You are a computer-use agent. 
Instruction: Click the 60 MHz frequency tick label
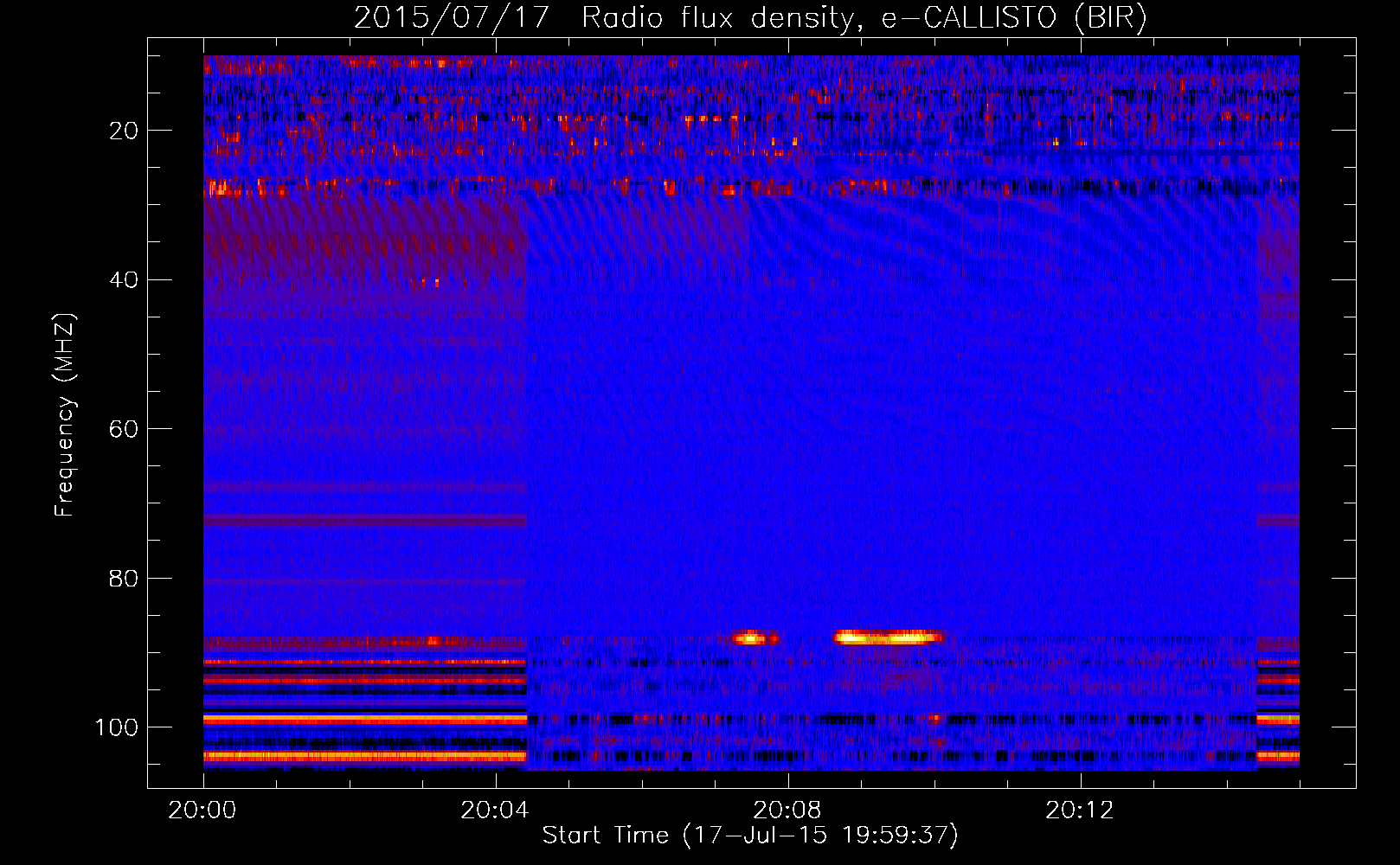[124, 429]
